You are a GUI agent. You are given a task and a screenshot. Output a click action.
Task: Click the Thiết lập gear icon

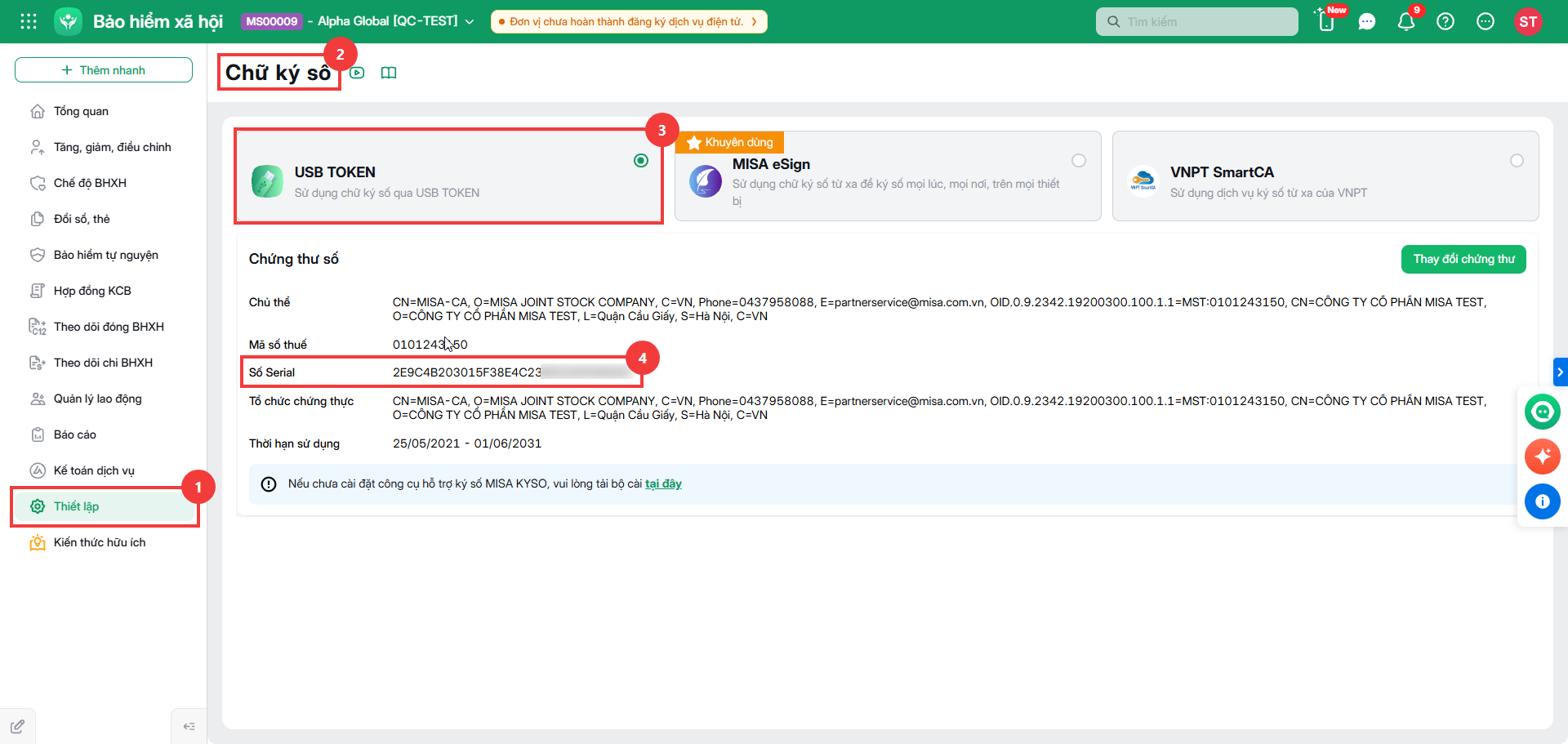[38, 506]
